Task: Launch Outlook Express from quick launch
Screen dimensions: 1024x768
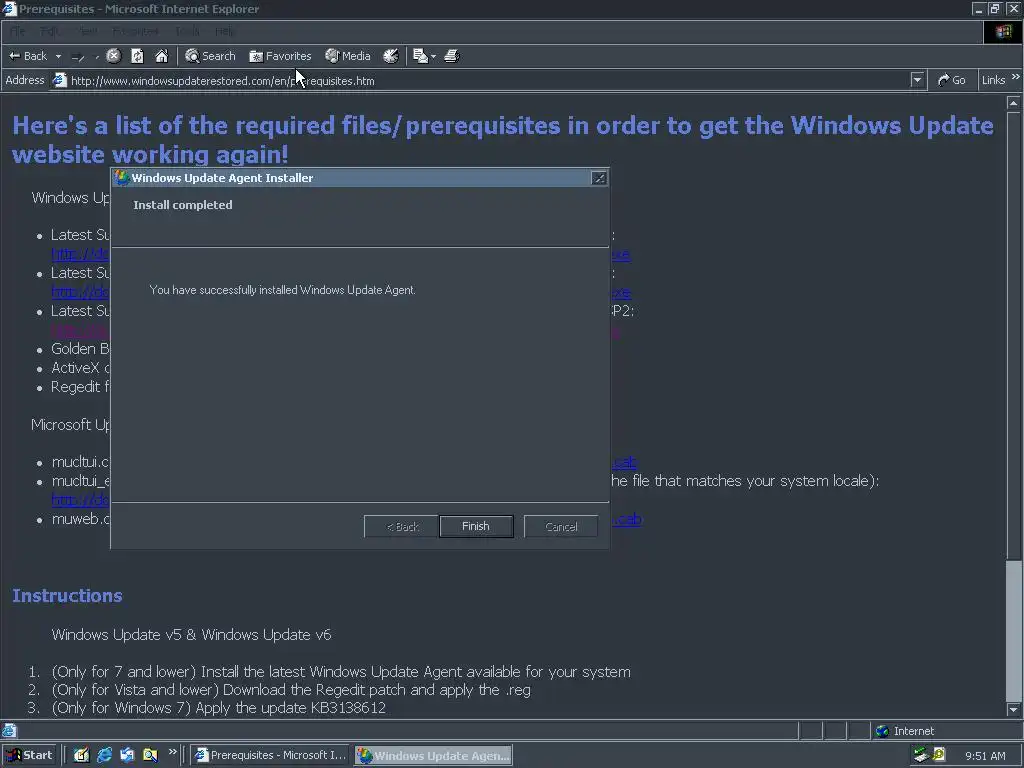Action: (127, 755)
